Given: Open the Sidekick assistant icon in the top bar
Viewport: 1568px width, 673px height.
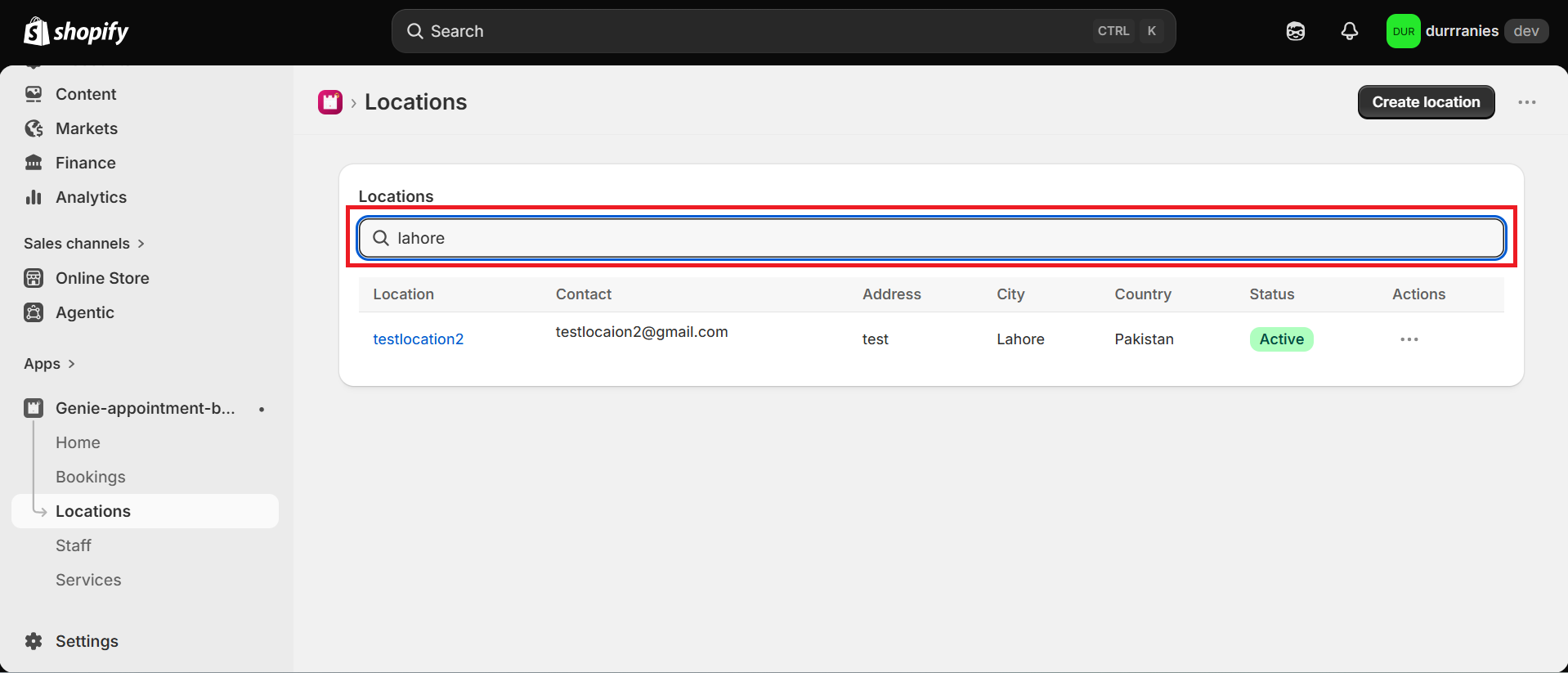Looking at the screenshot, I should pyautogui.click(x=1295, y=31).
